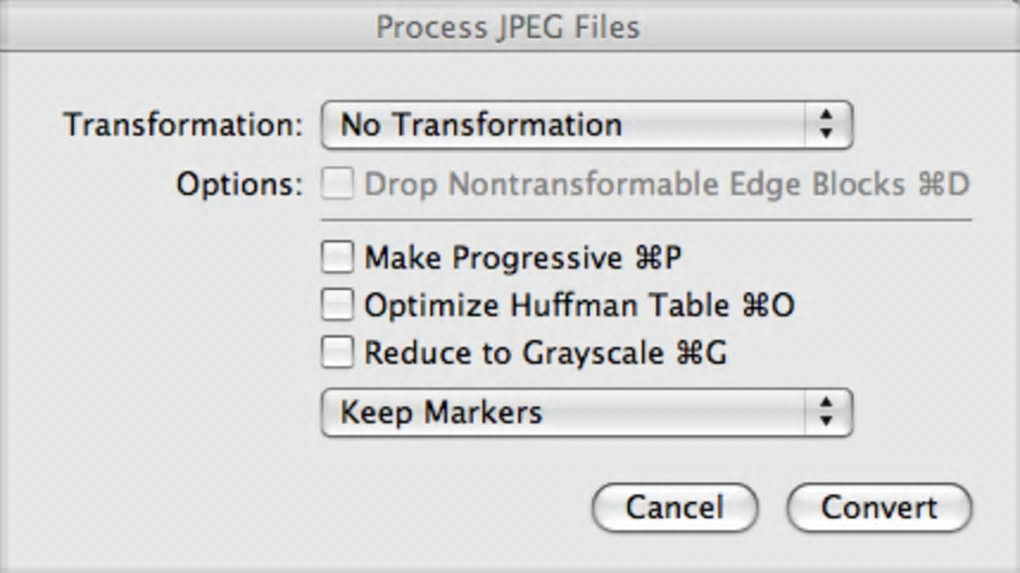The height and width of the screenshot is (573, 1020).
Task: Click the Make Progressive ⌘P label text
Action: [x=522, y=258]
